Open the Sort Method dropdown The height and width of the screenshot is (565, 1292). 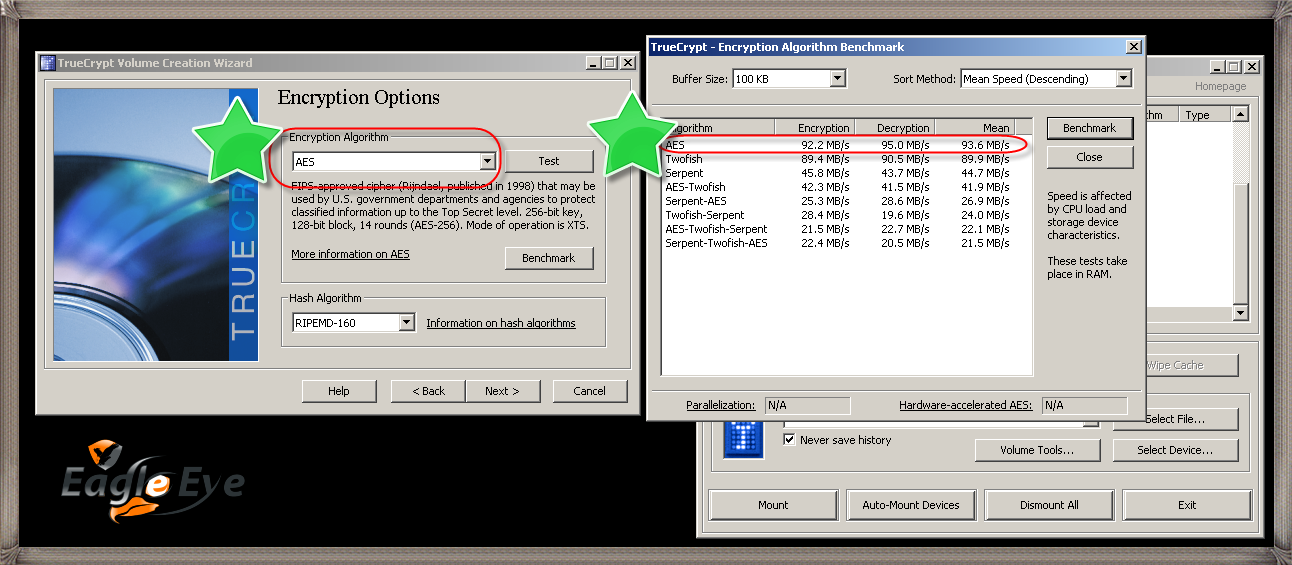pos(1123,78)
